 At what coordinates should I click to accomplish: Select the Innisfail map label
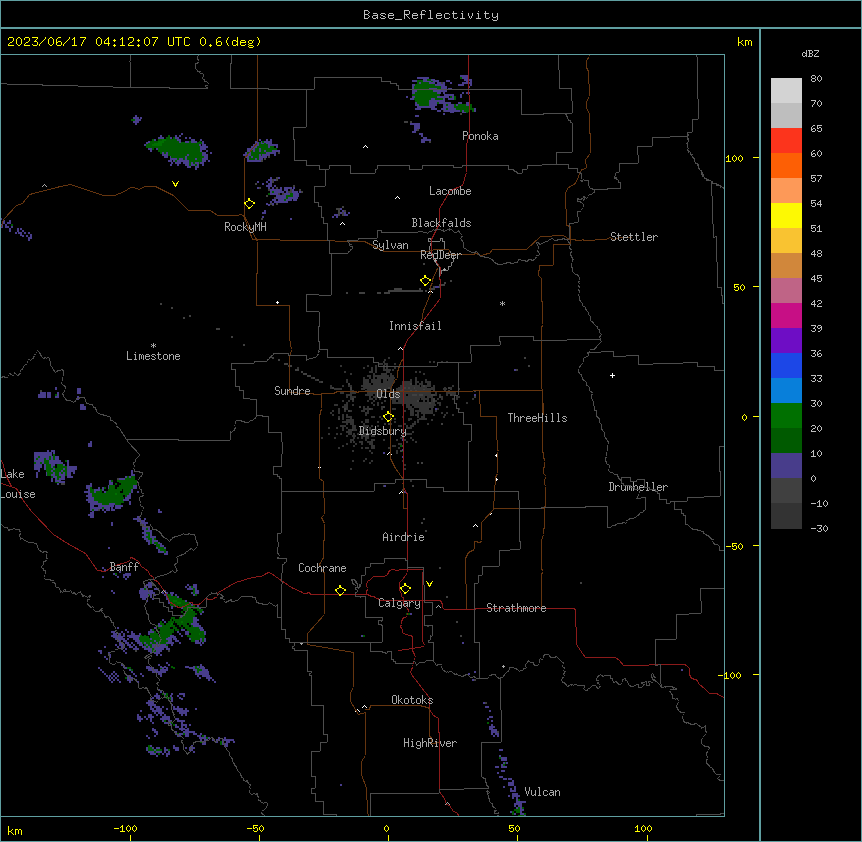[415, 326]
